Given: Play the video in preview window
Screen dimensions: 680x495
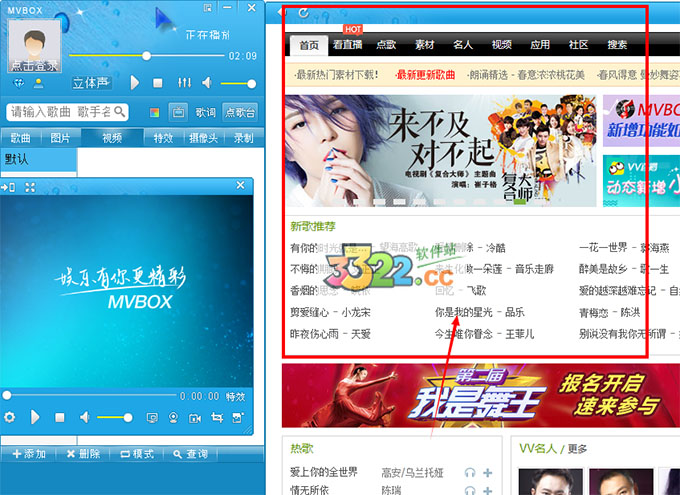Looking at the screenshot, I should [35, 417].
